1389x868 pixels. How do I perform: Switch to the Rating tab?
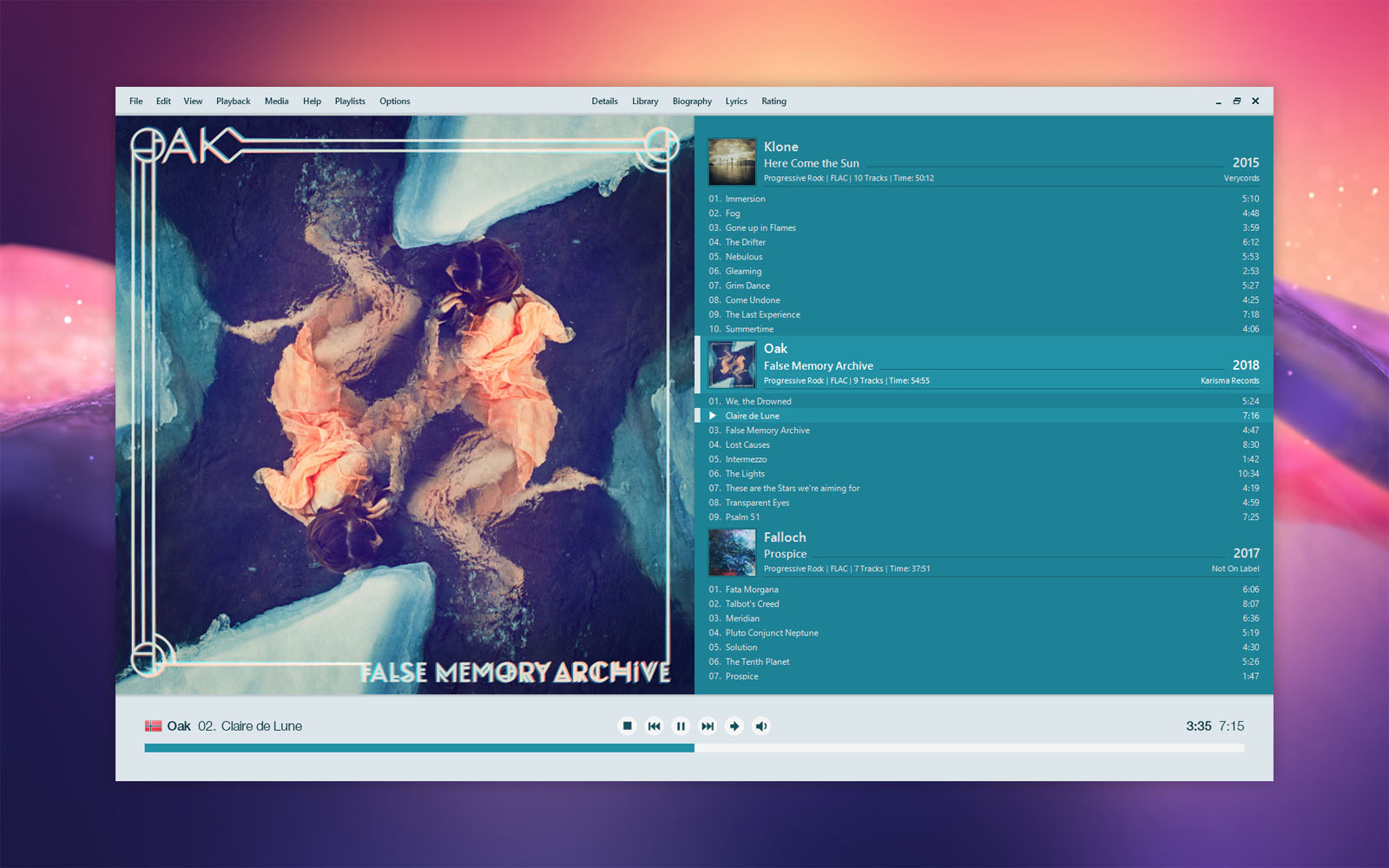[x=773, y=102]
